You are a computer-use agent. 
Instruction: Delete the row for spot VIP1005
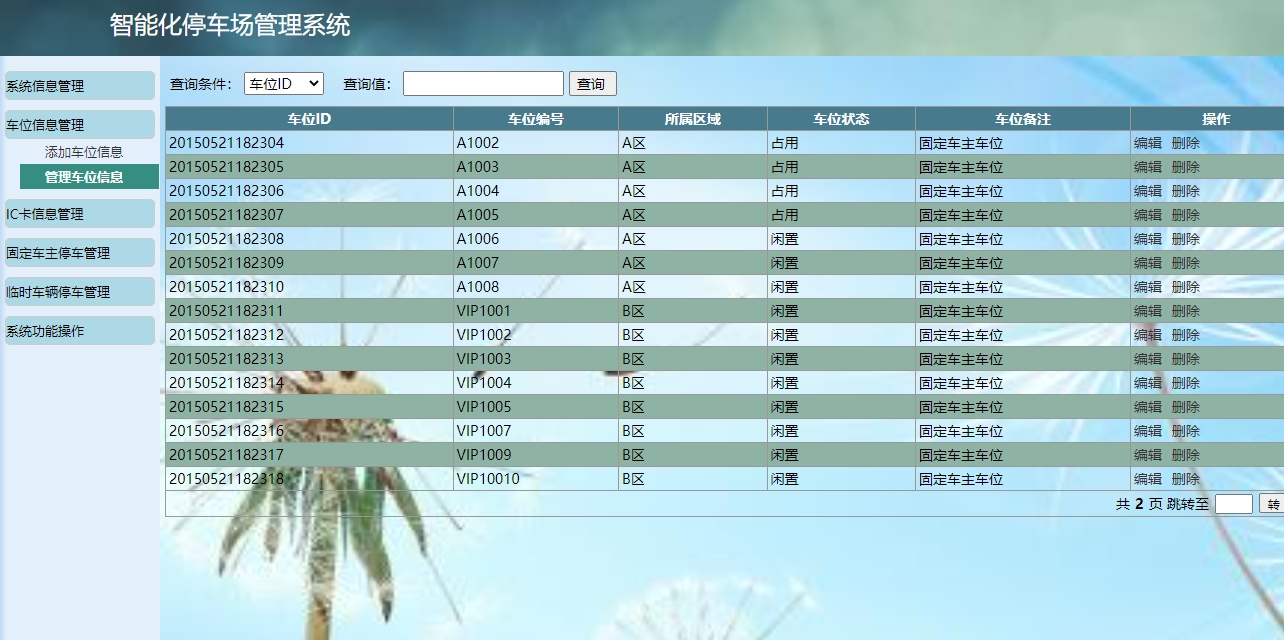pos(1185,407)
